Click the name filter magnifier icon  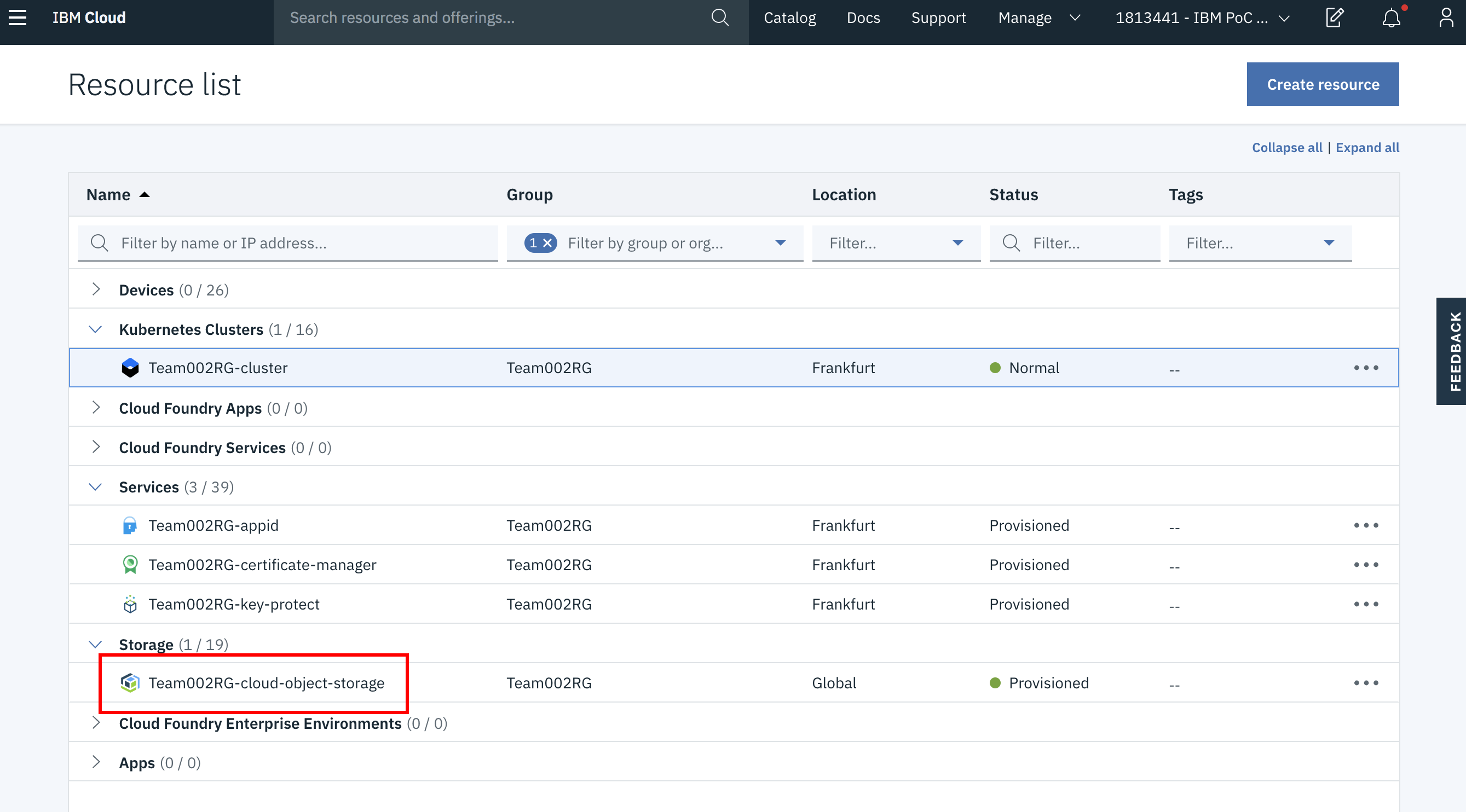coord(100,243)
